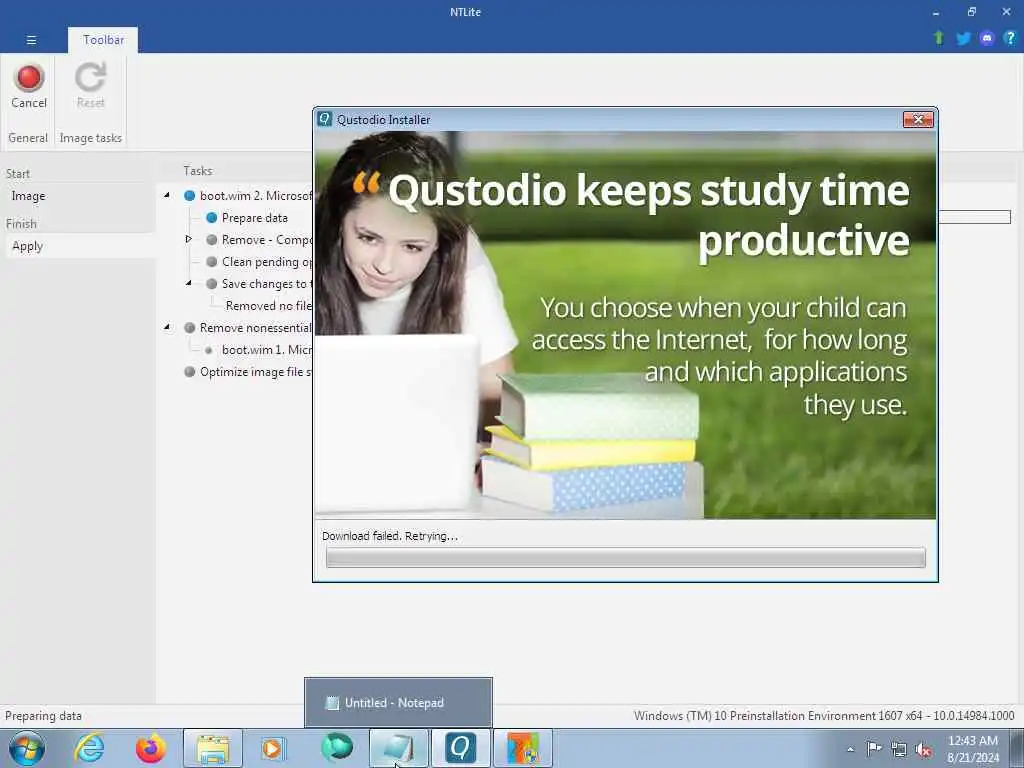
Task: Click the Windows 10 Preinstallation Environment status text
Action: click(x=824, y=716)
